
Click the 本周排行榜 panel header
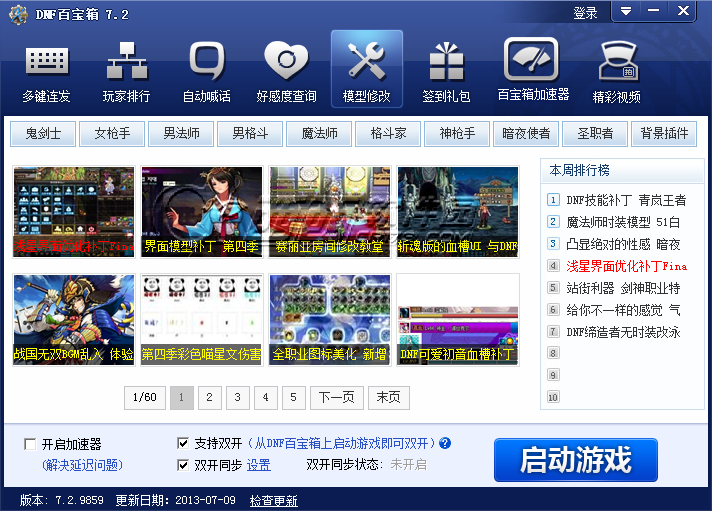coord(622,170)
